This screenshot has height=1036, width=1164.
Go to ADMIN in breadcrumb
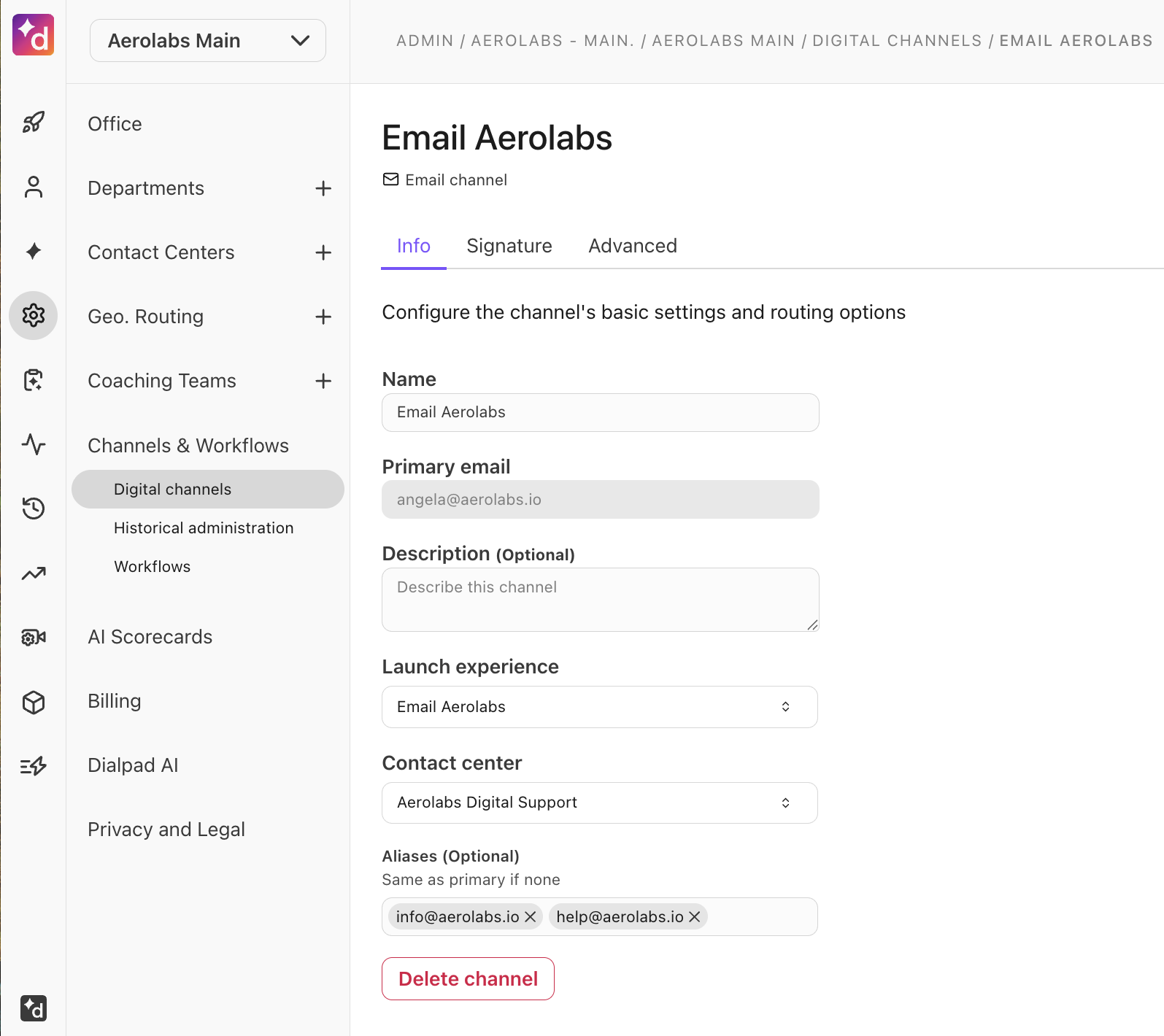425,41
